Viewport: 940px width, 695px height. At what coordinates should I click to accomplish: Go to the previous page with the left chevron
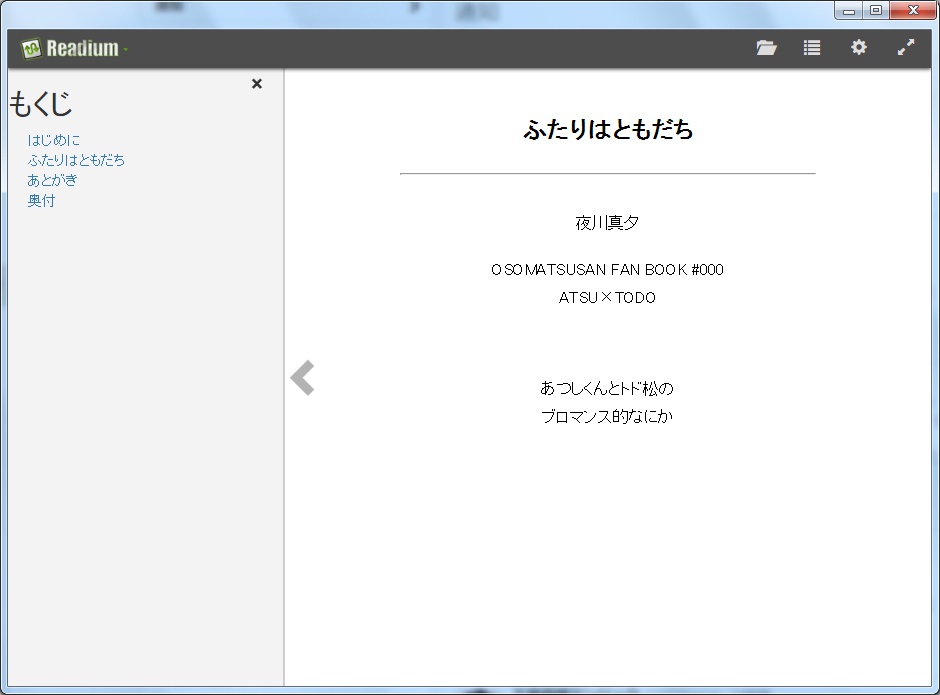tap(303, 377)
